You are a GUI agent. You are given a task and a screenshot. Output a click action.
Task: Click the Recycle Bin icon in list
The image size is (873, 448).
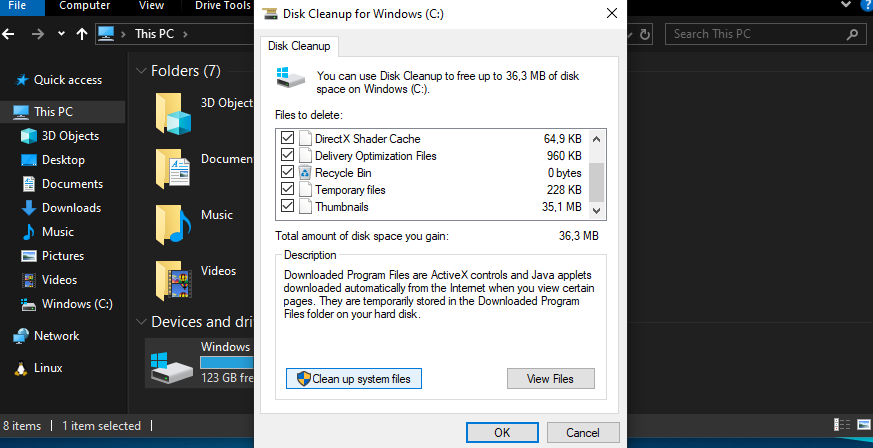(x=305, y=173)
